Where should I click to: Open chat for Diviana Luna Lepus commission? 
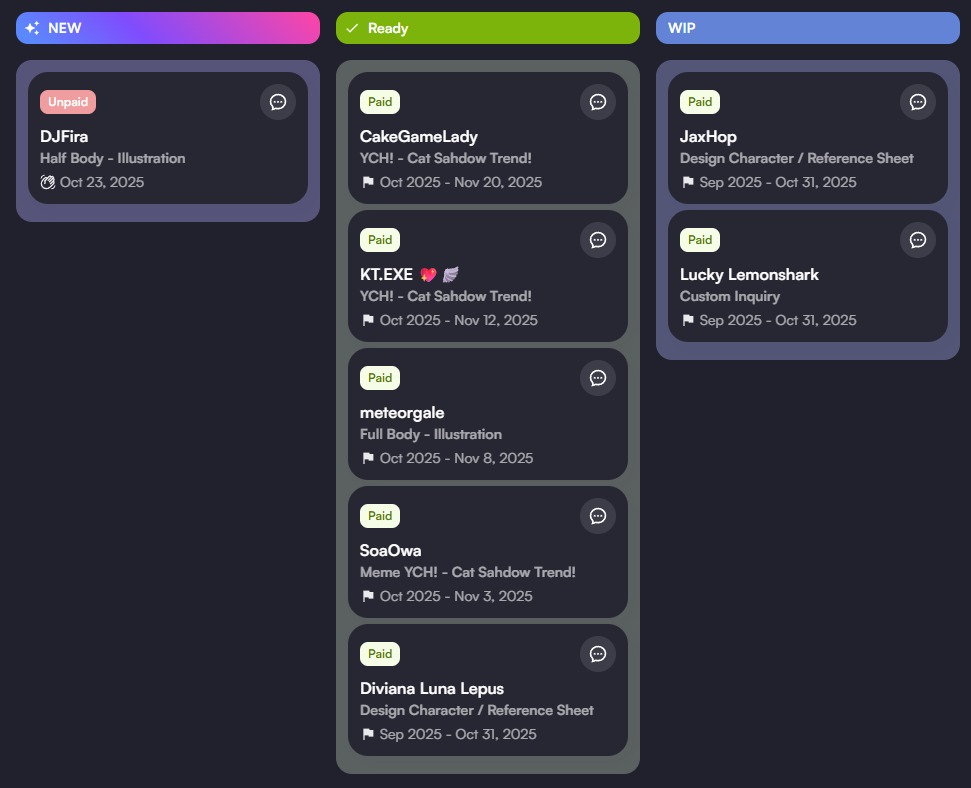(598, 654)
